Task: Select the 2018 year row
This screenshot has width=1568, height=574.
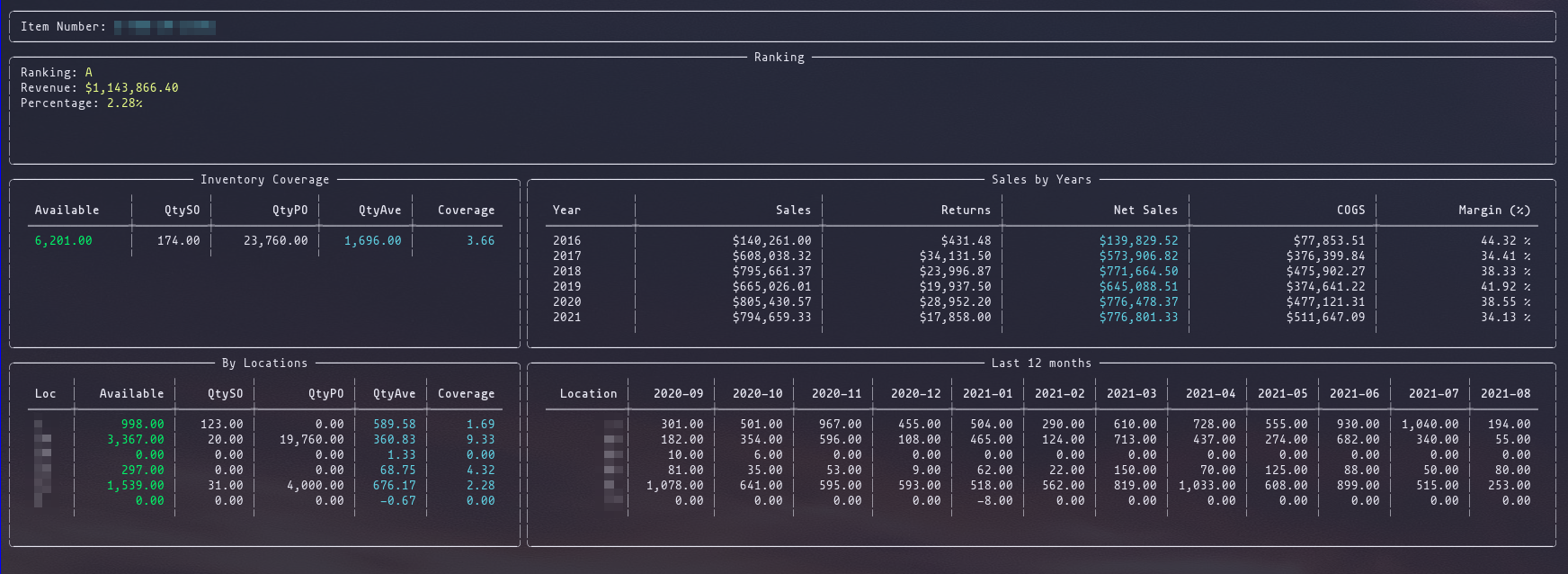Action: pos(1042,272)
